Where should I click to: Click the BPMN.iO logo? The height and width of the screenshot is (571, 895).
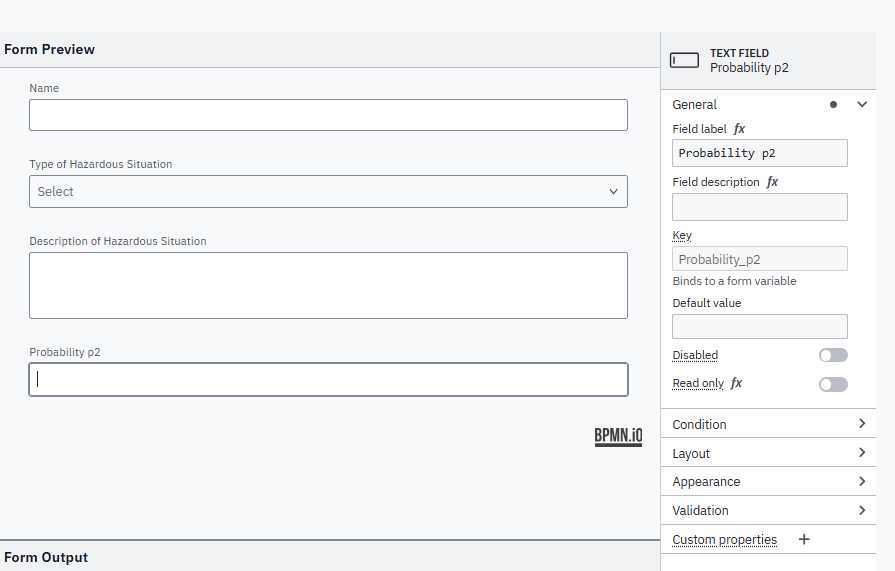(618, 436)
